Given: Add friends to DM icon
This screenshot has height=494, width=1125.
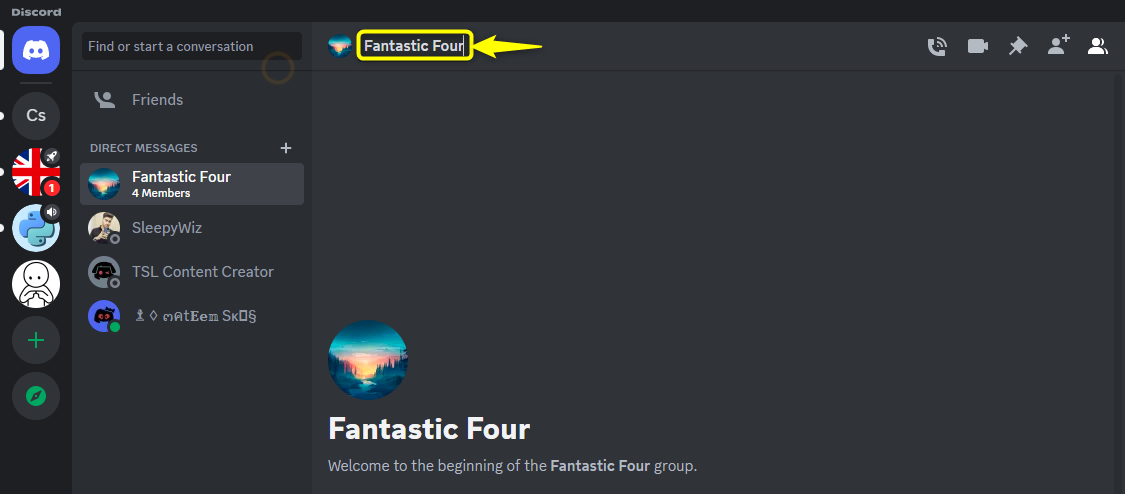Looking at the screenshot, I should coord(1058,45).
